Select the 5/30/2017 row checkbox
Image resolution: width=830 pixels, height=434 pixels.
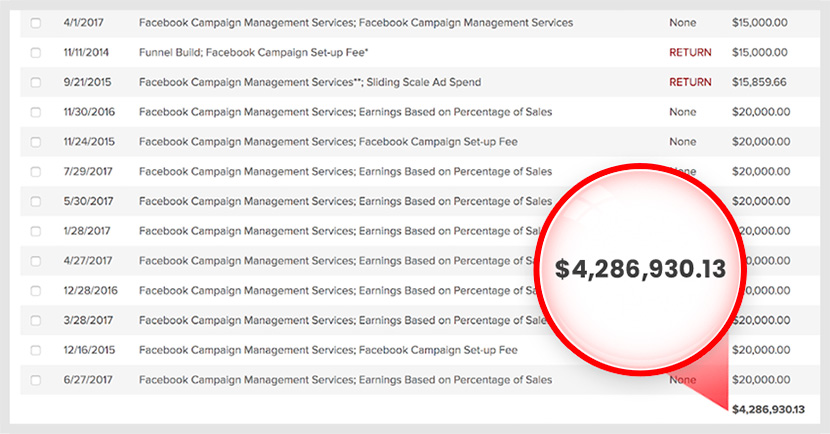(36, 201)
